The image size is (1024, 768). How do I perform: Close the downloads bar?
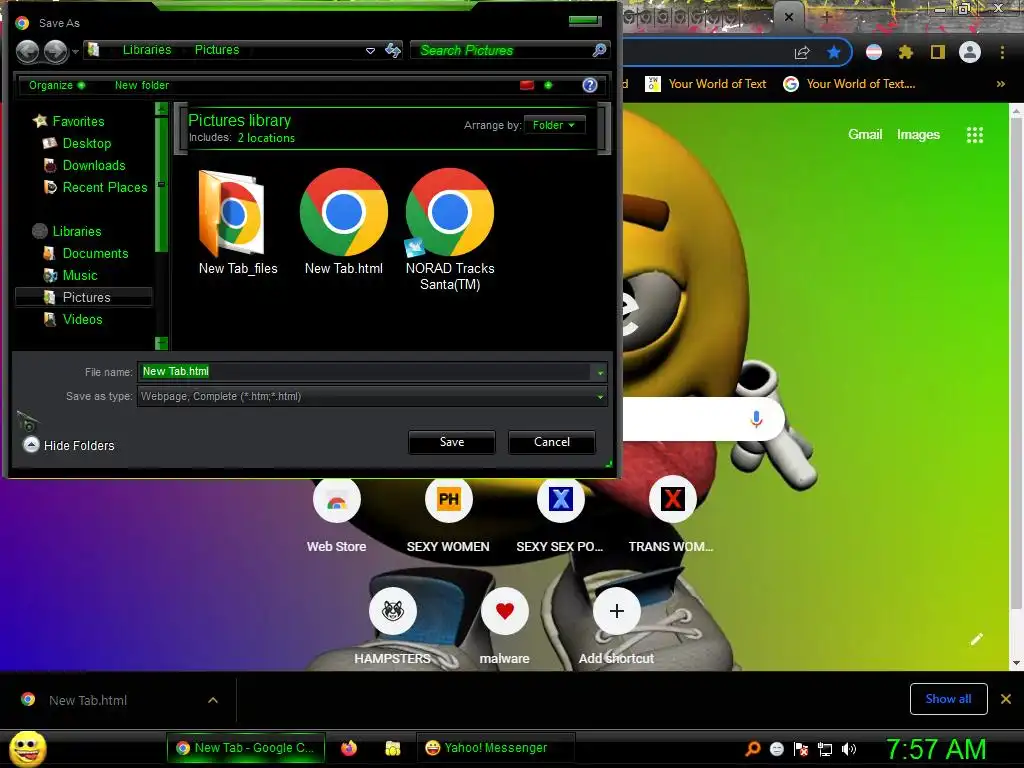tap(1006, 699)
